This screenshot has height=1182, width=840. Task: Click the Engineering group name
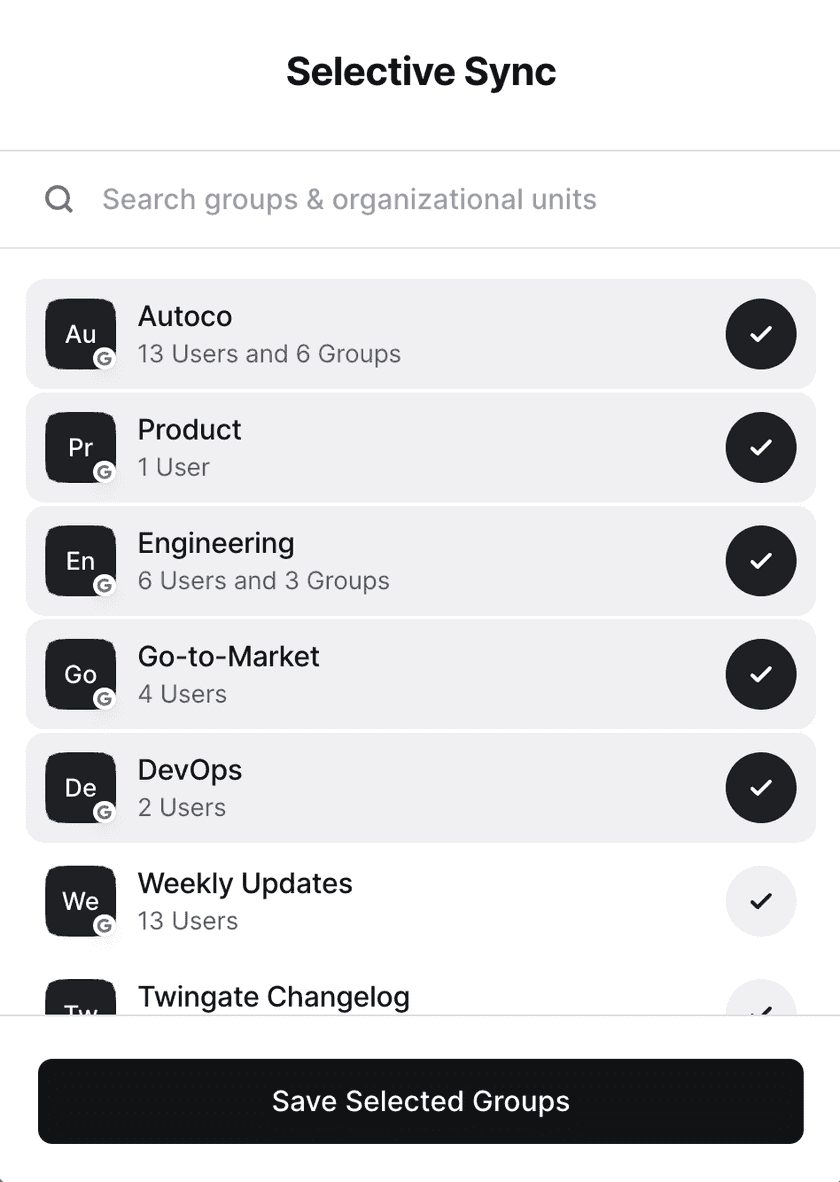tap(216, 543)
